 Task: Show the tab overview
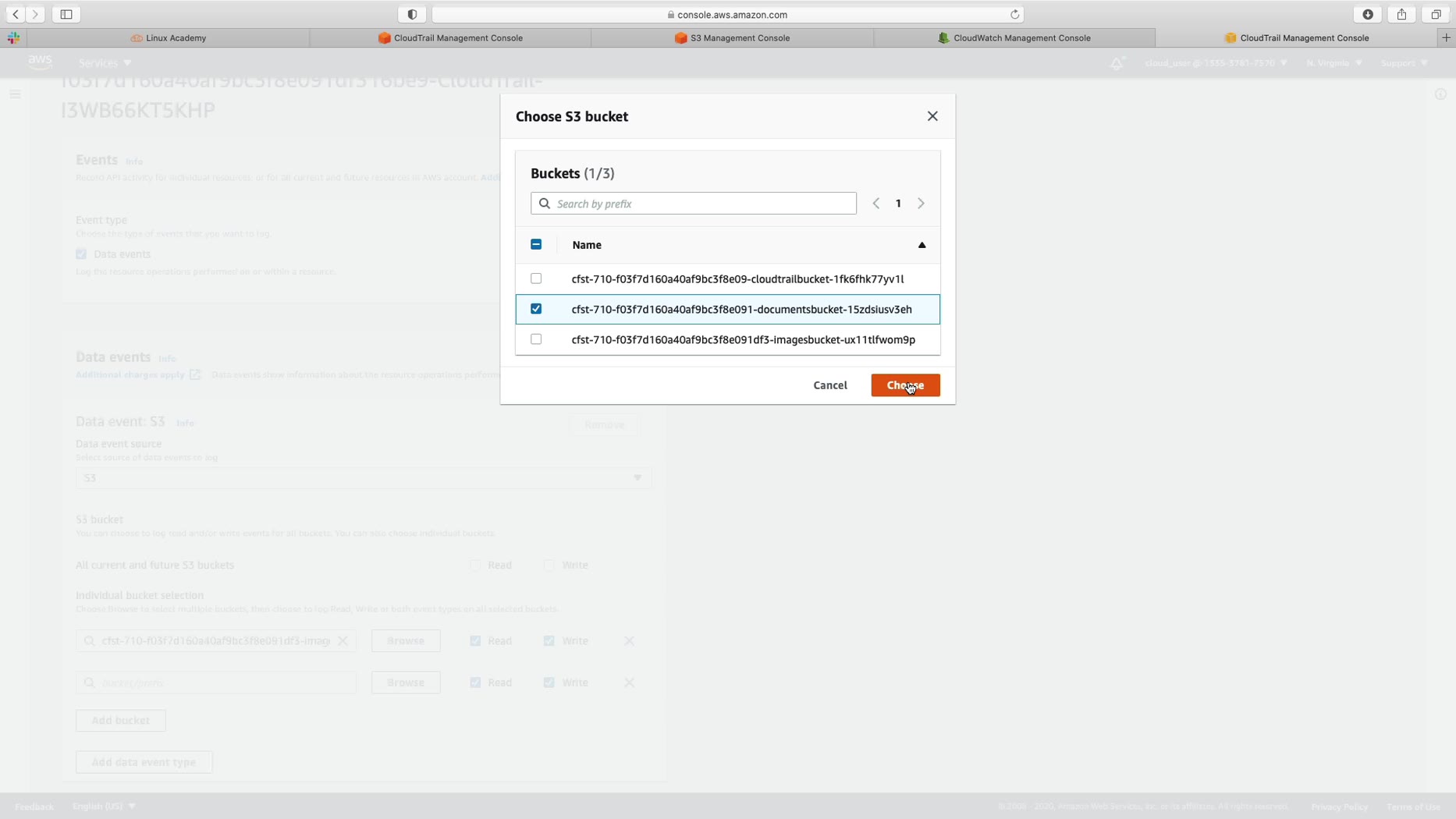tap(1436, 14)
